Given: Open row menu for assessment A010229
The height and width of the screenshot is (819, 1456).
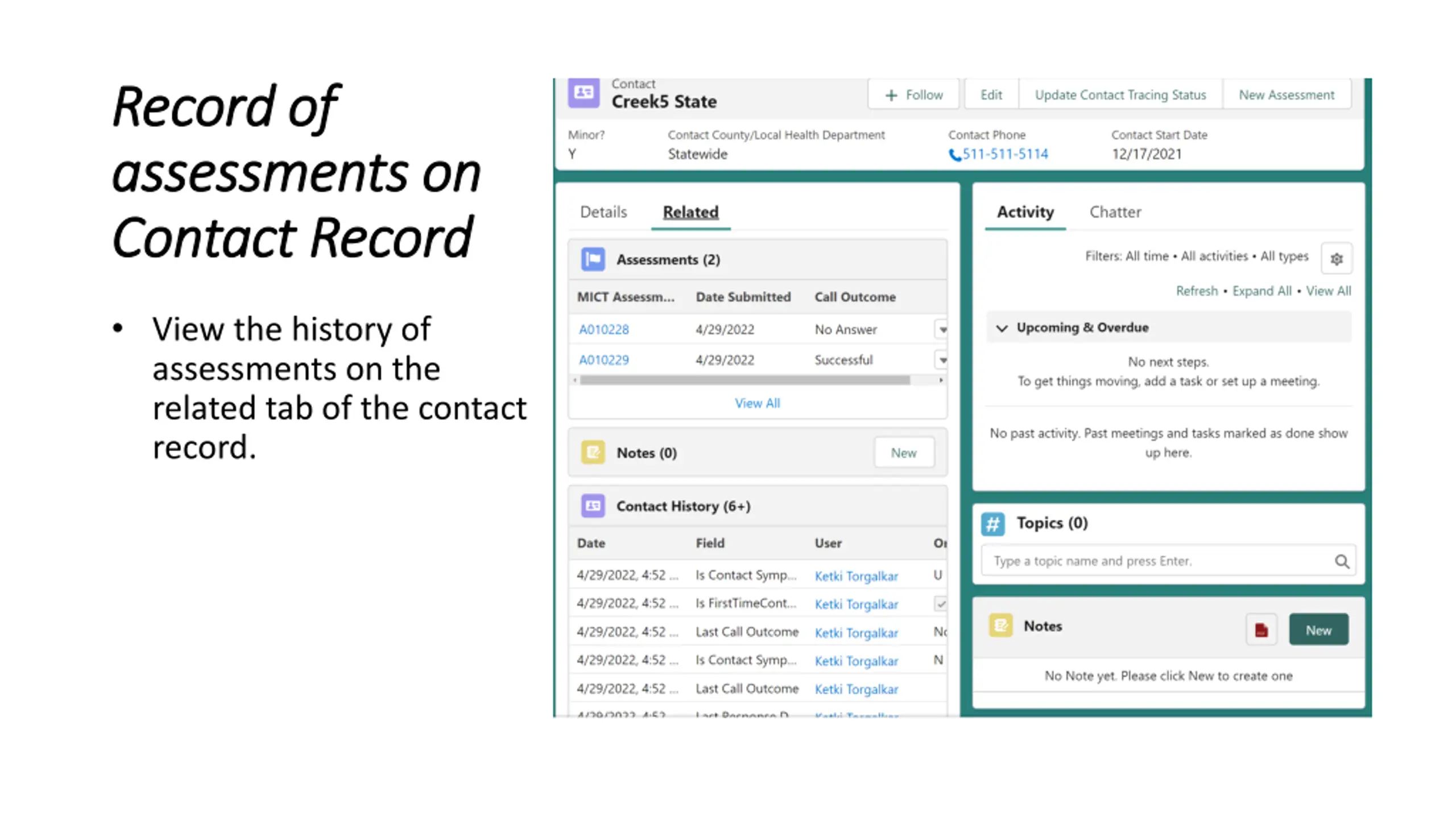Looking at the screenshot, I should coord(942,360).
